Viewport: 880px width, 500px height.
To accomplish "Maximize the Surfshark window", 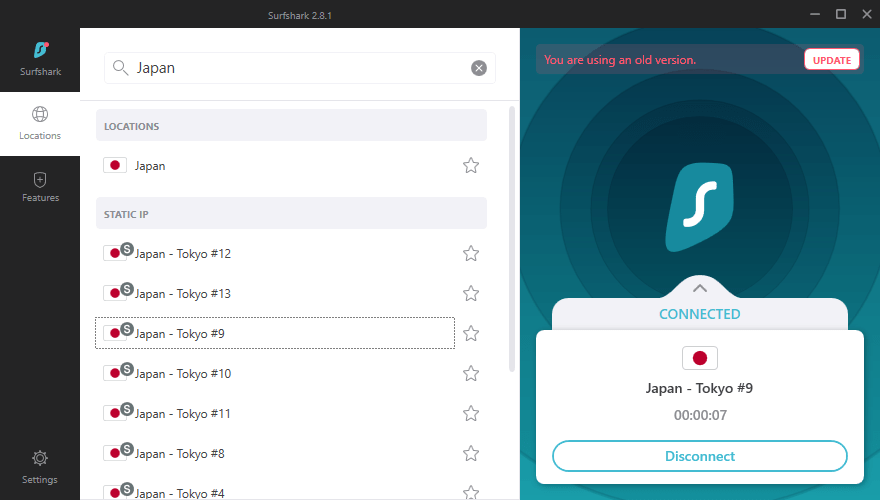I will [841, 14].
